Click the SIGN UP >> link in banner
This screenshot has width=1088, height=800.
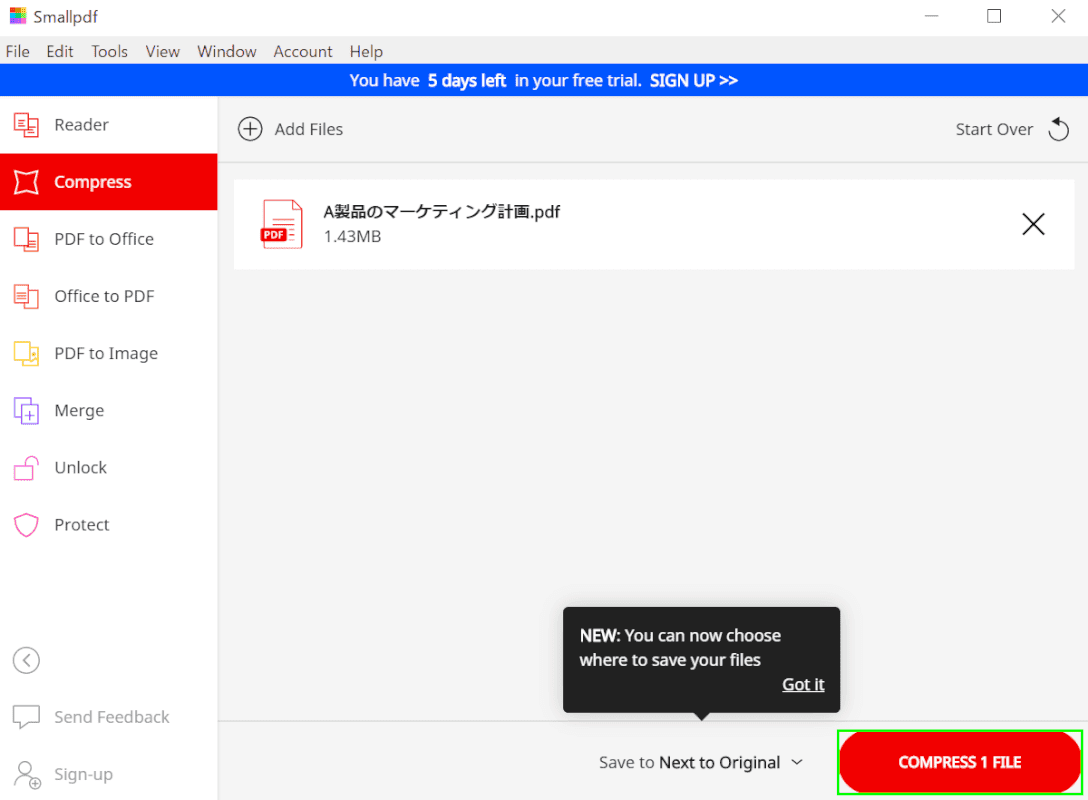tap(693, 80)
